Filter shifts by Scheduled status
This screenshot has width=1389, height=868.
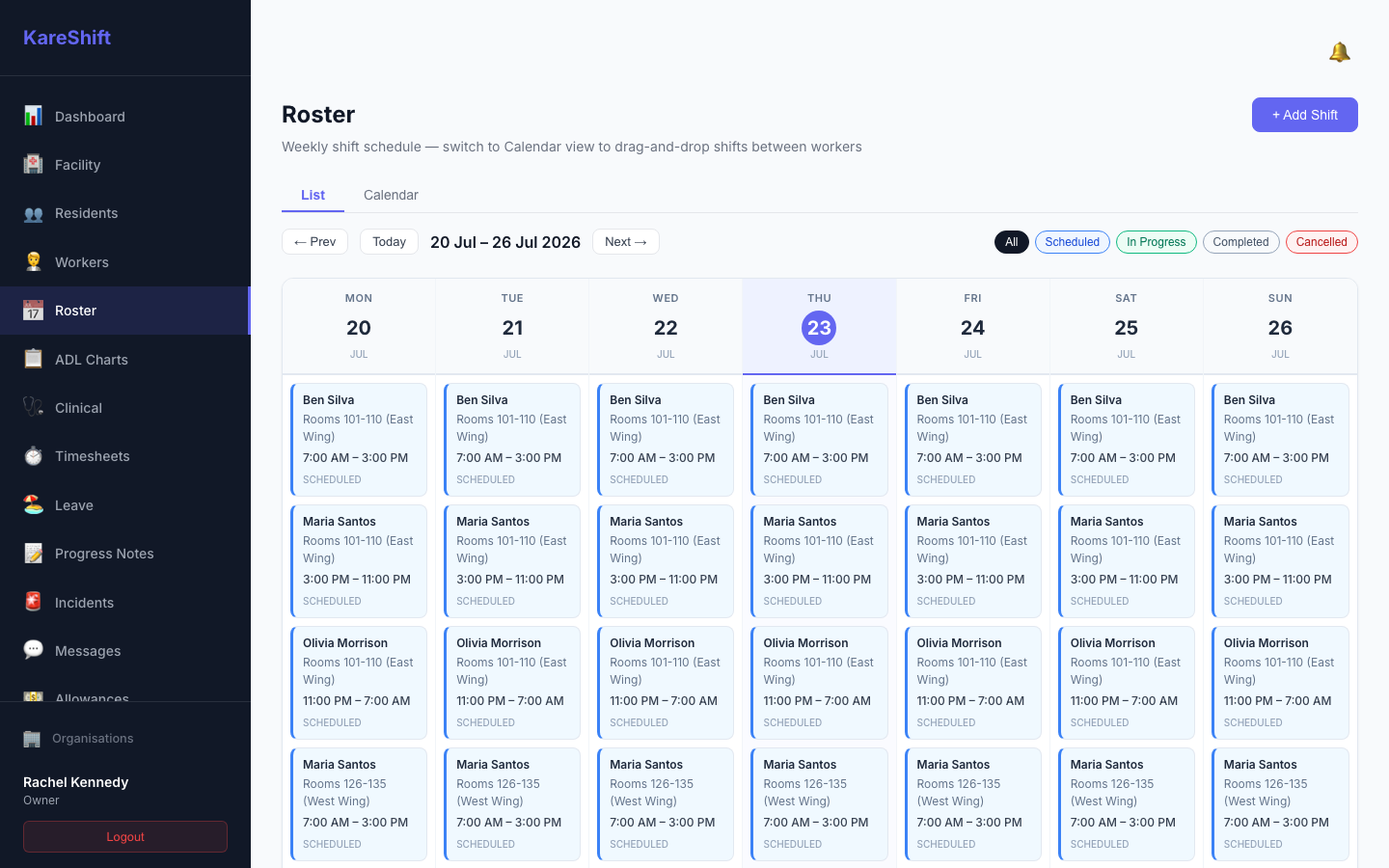1072,242
